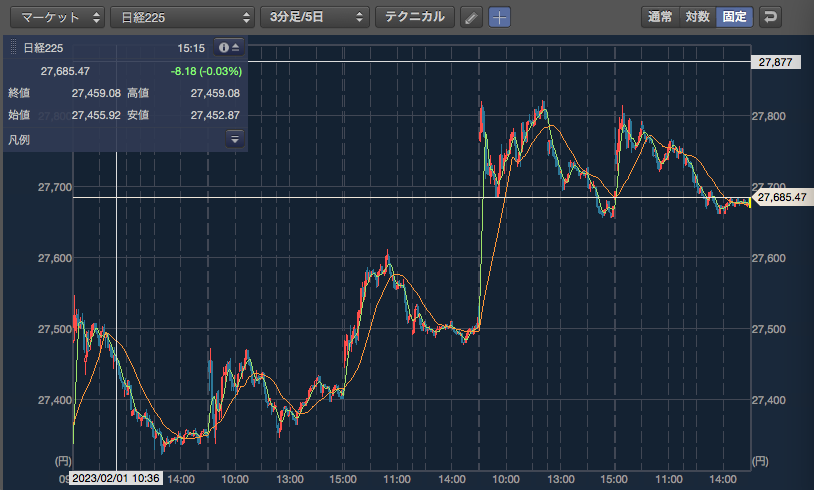
Task: Click the 15:15 time in info panel
Action: [191, 48]
